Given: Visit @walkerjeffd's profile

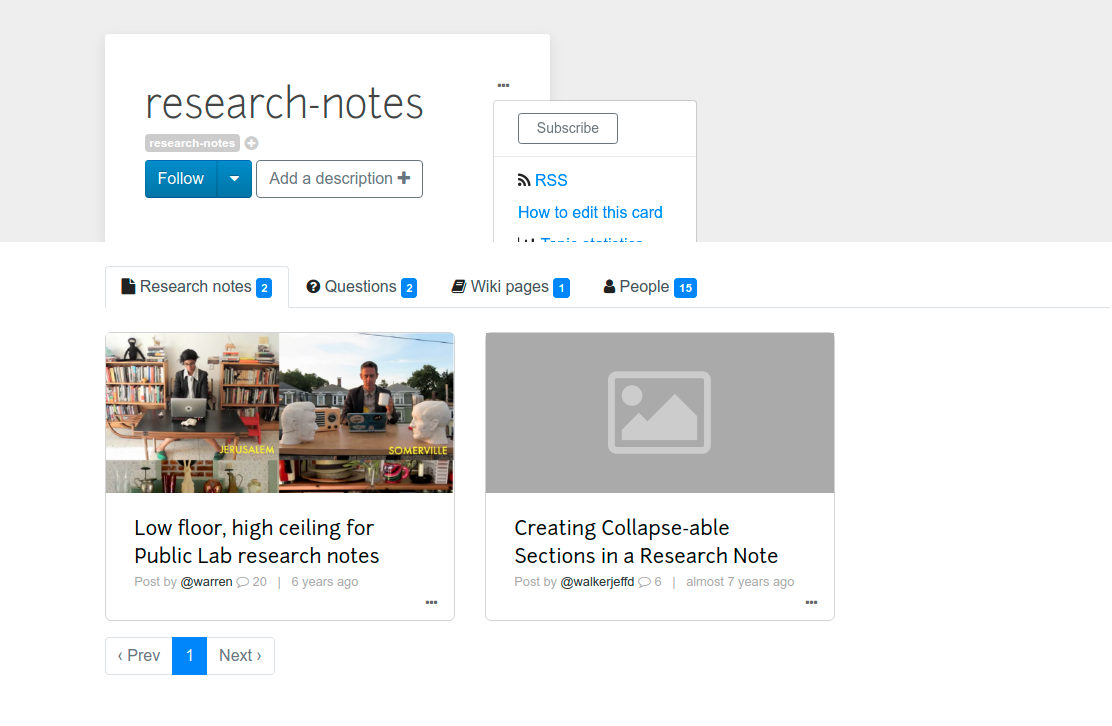Looking at the screenshot, I should [x=597, y=581].
